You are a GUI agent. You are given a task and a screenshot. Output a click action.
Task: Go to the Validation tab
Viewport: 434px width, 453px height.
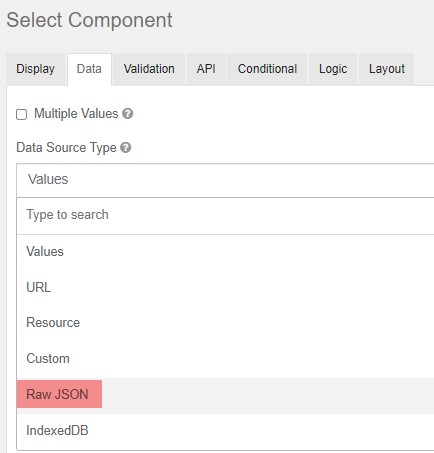149,69
